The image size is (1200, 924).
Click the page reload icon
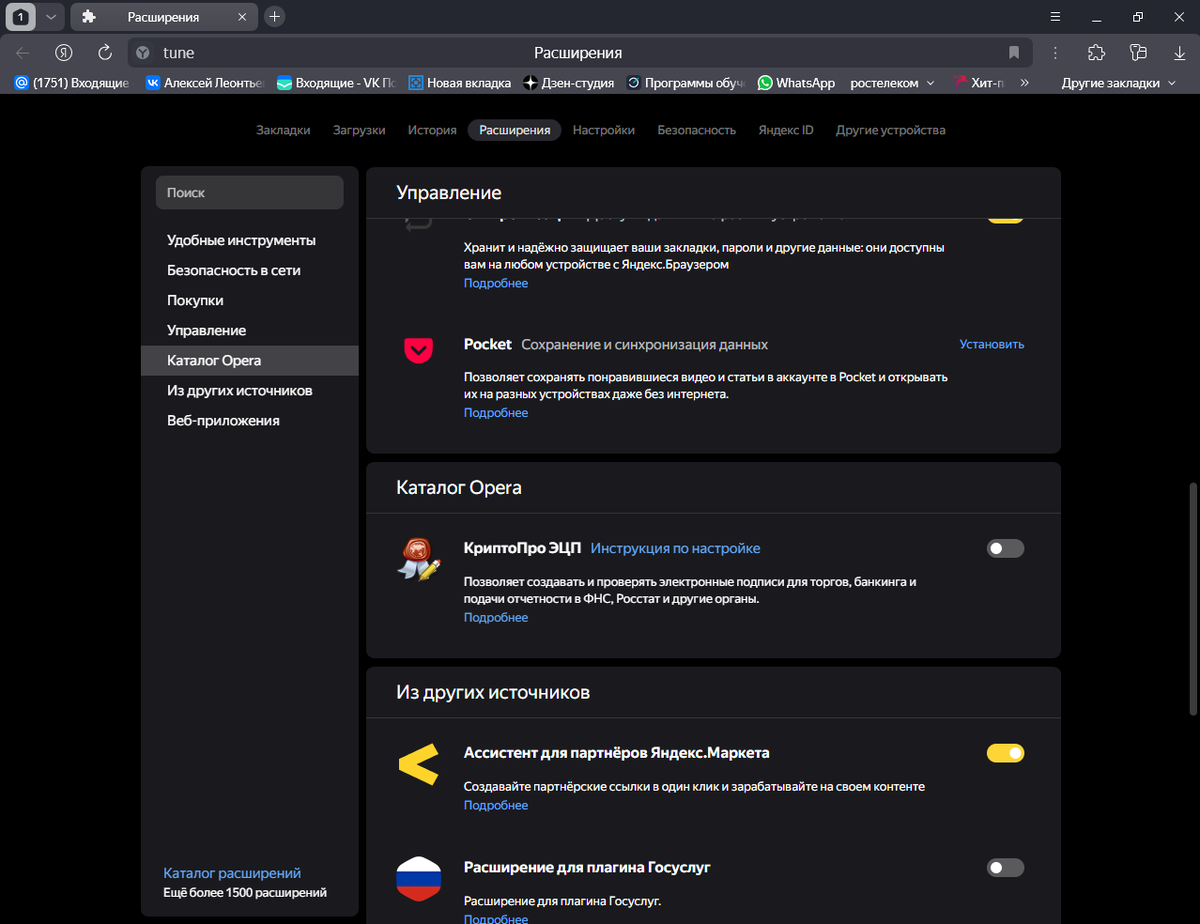coord(104,52)
